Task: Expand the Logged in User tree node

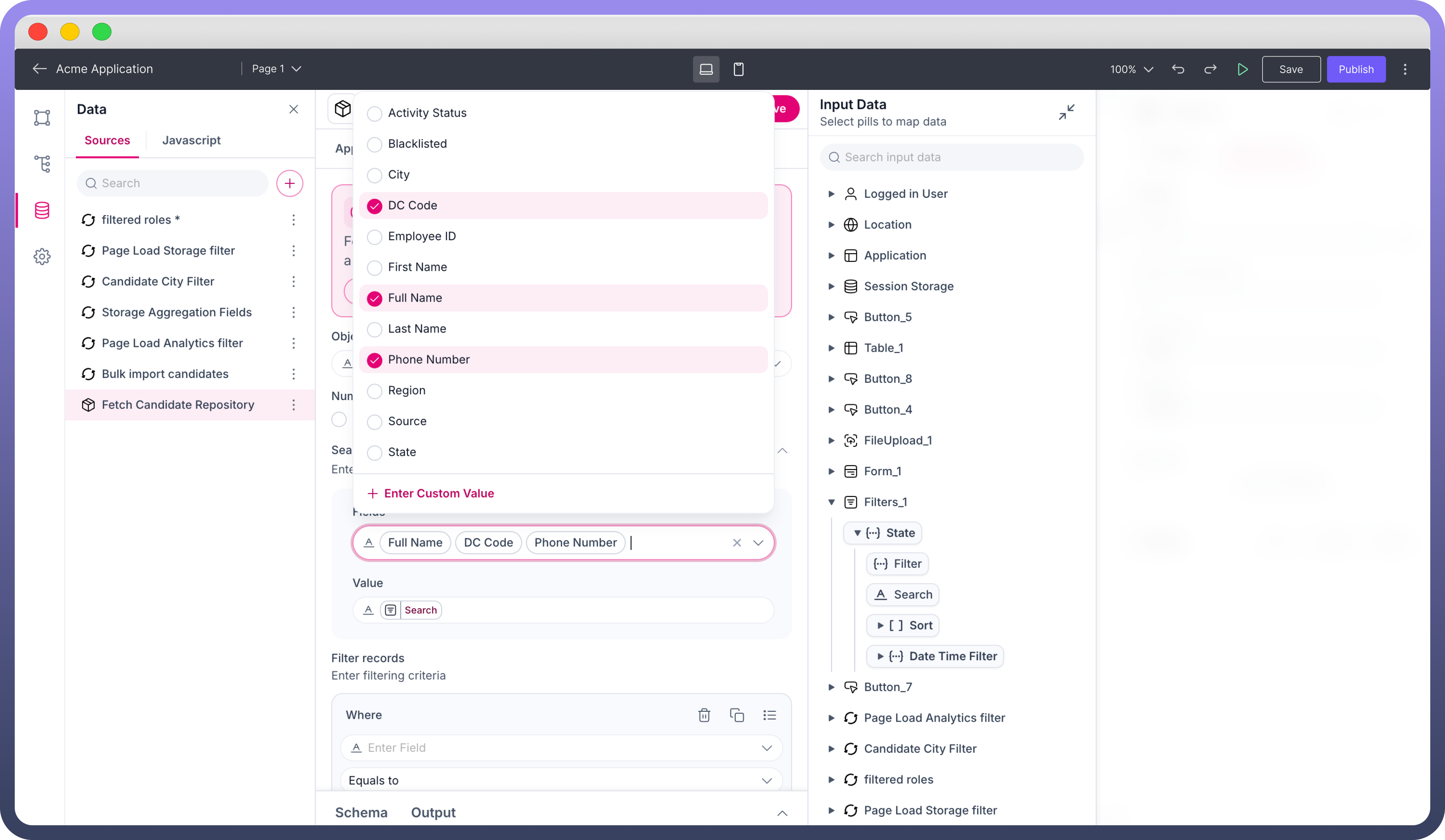Action: click(831, 194)
